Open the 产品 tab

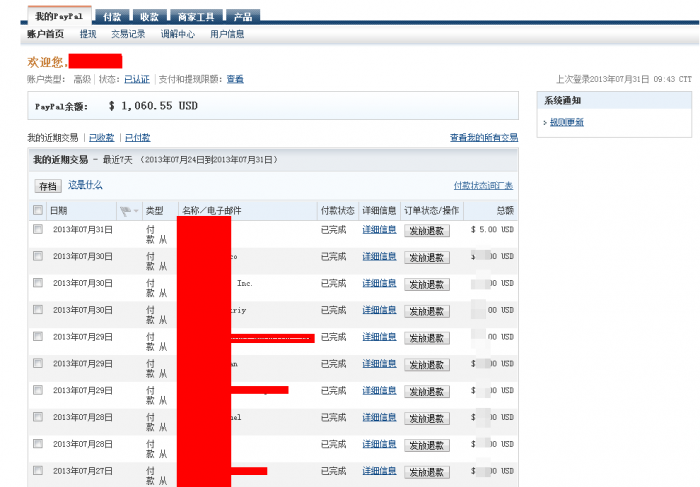point(243,17)
